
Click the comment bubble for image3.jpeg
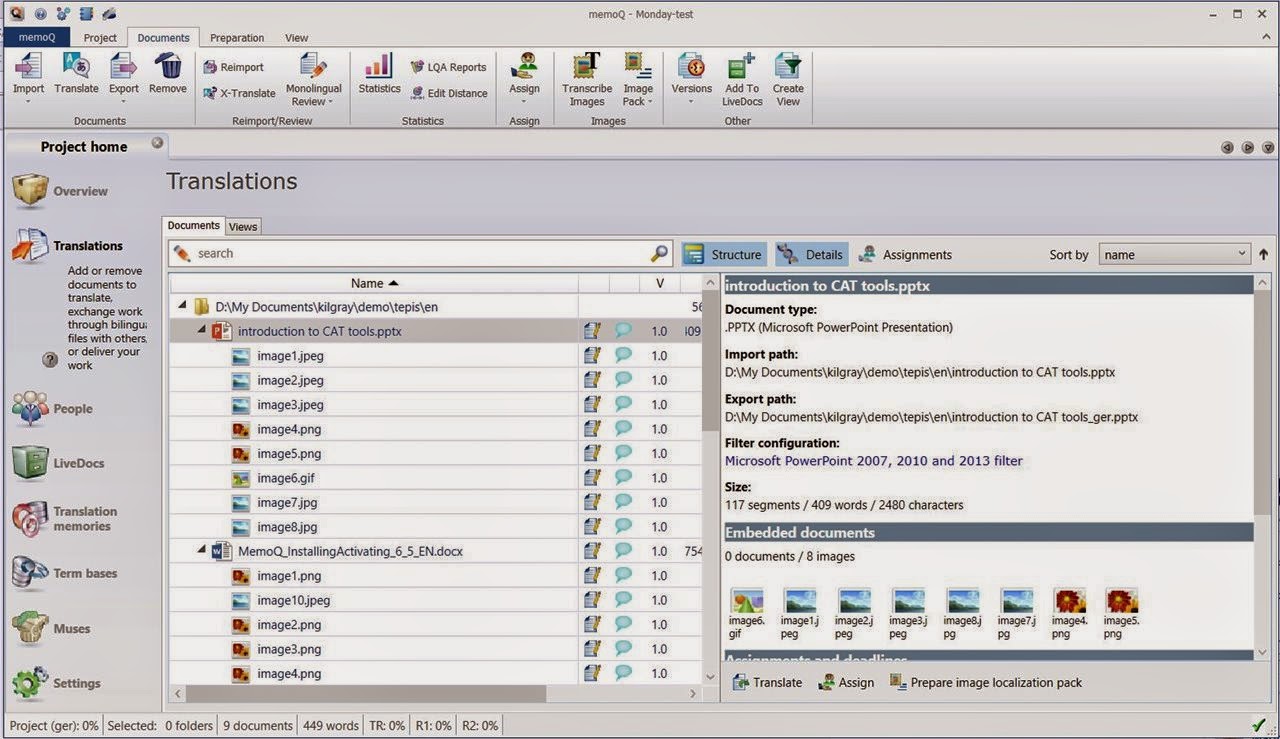pyautogui.click(x=623, y=404)
